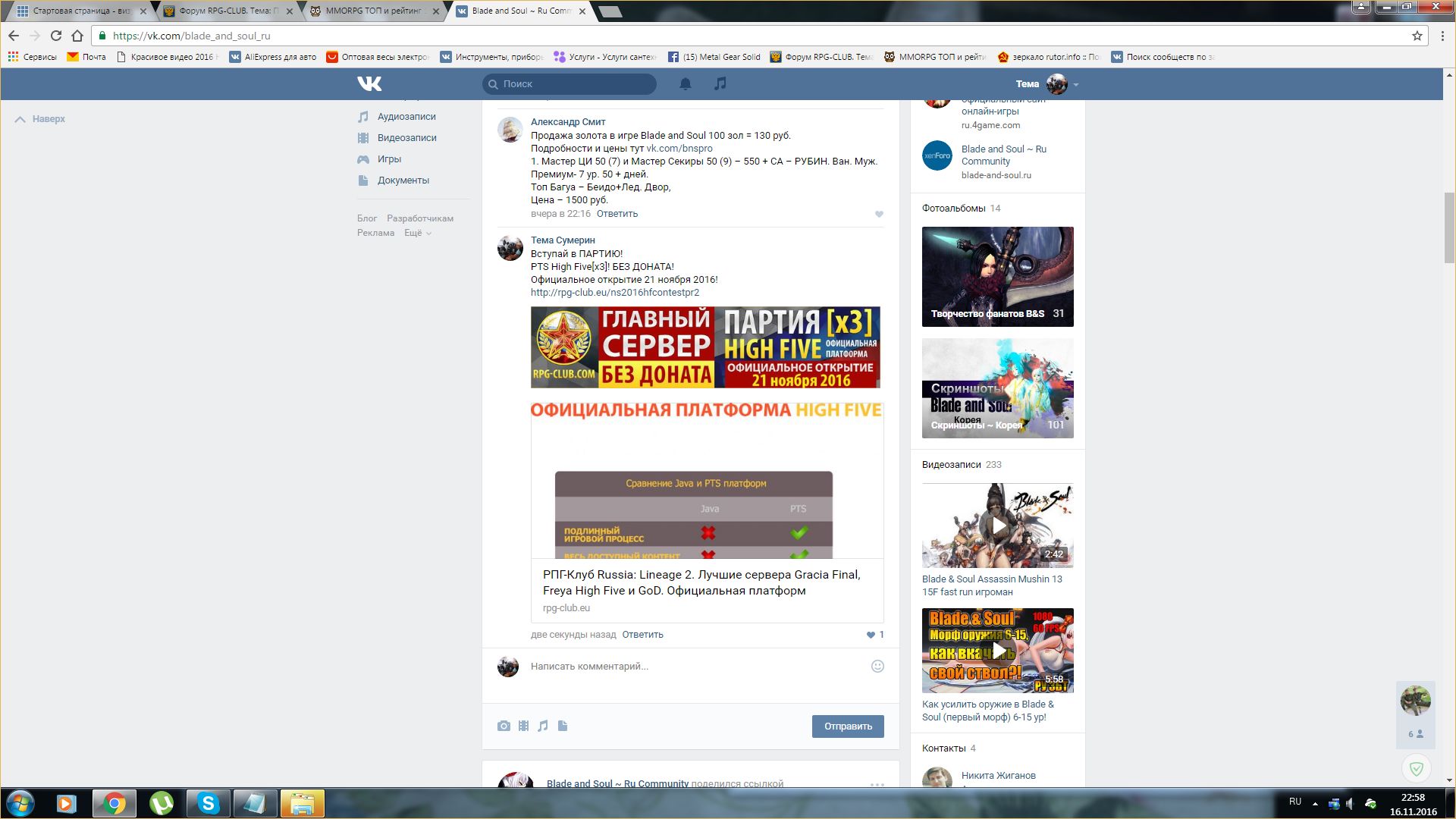This screenshot has height=819, width=1456.
Task: Click the green shield extension icon
Action: click(1416, 769)
